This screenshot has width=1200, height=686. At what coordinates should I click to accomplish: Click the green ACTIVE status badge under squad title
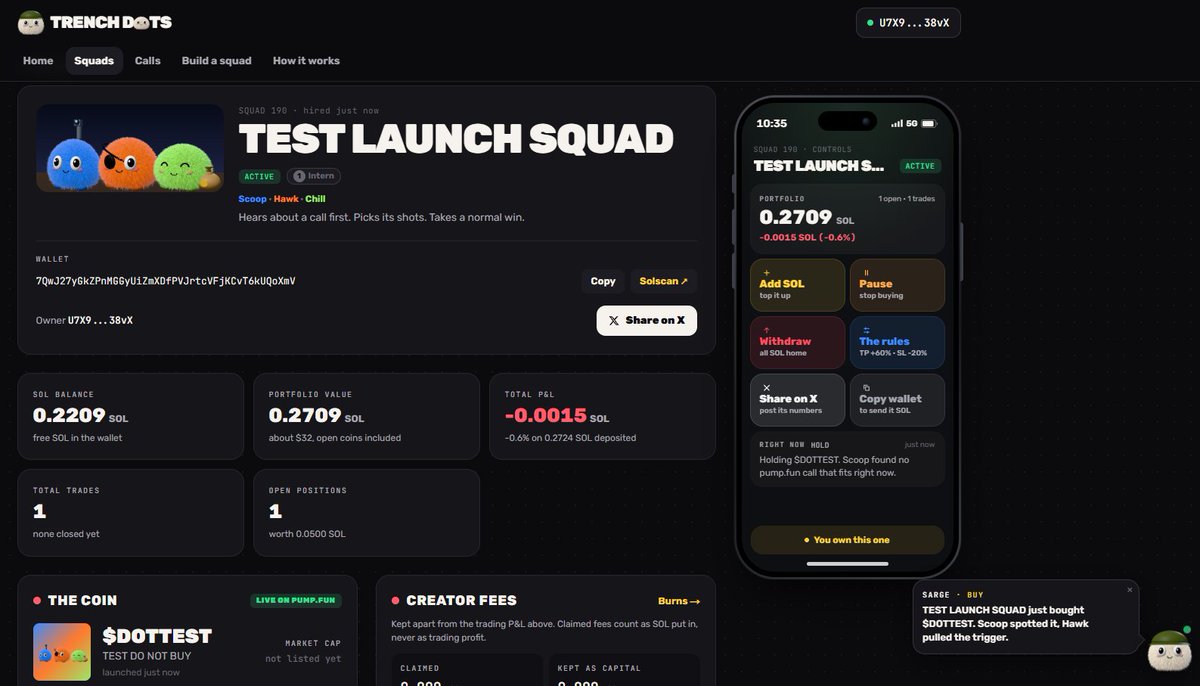[259, 176]
